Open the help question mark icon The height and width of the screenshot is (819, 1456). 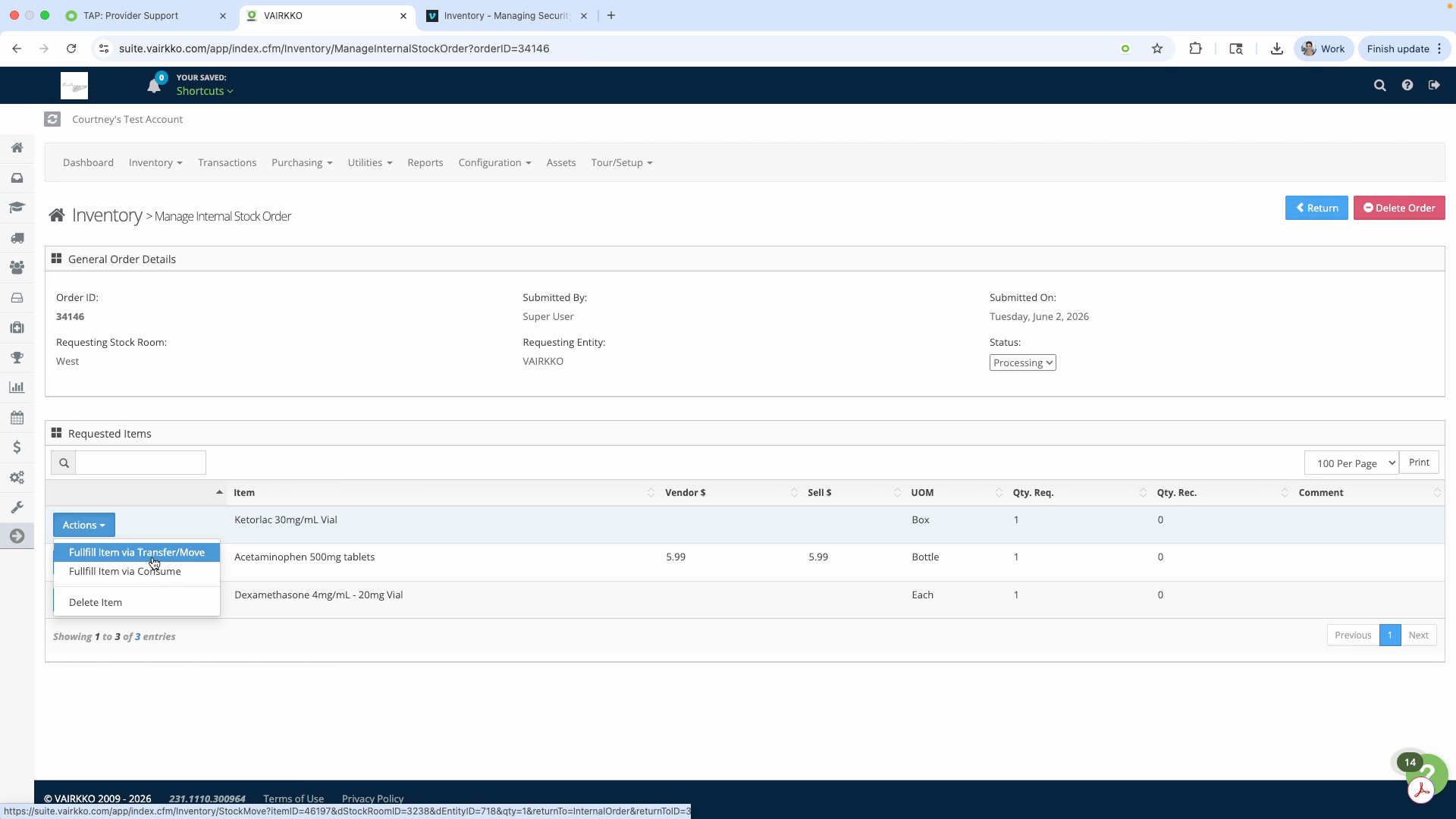point(1407,85)
